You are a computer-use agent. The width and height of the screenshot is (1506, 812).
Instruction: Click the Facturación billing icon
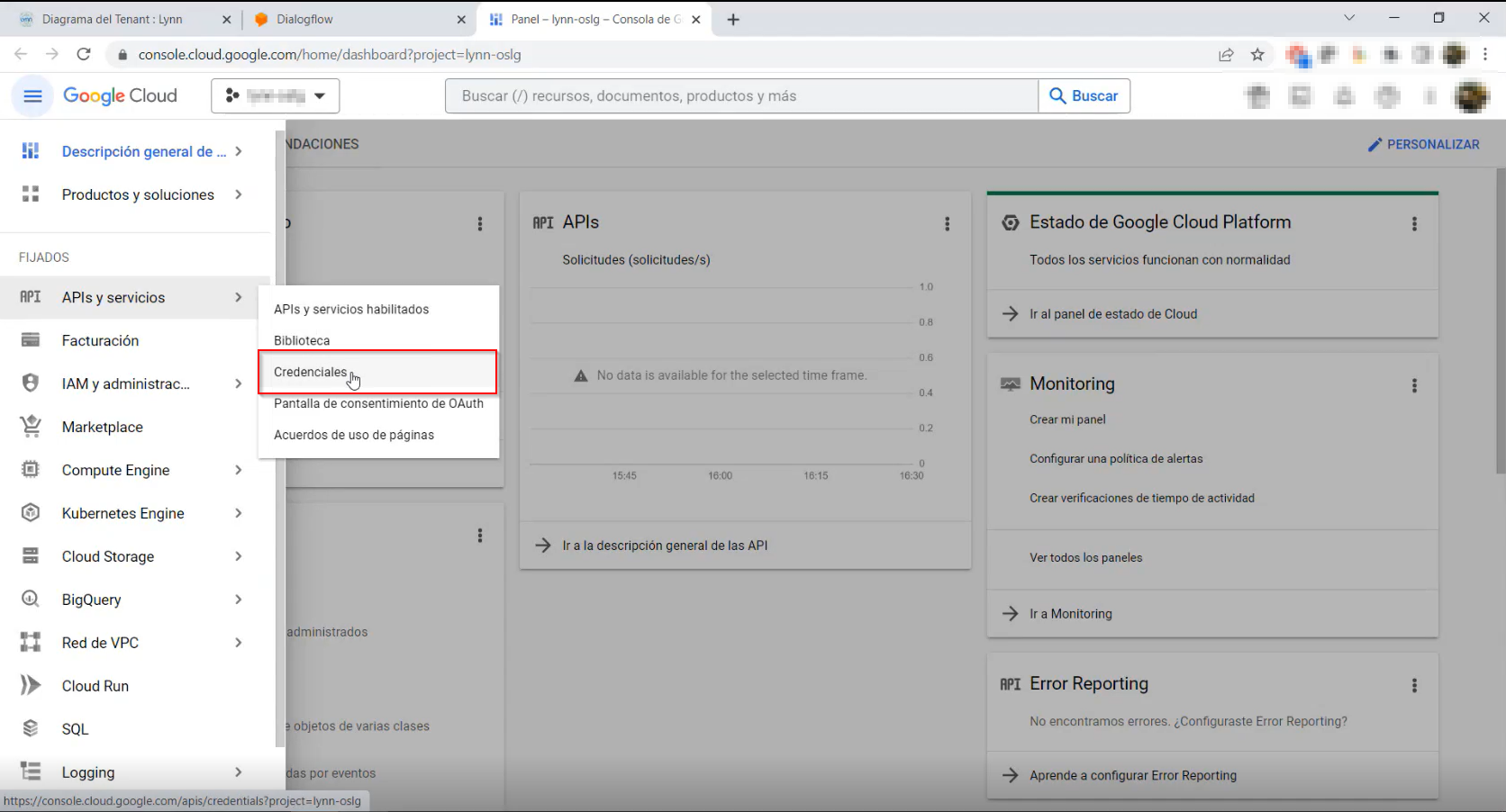click(x=31, y=340)
